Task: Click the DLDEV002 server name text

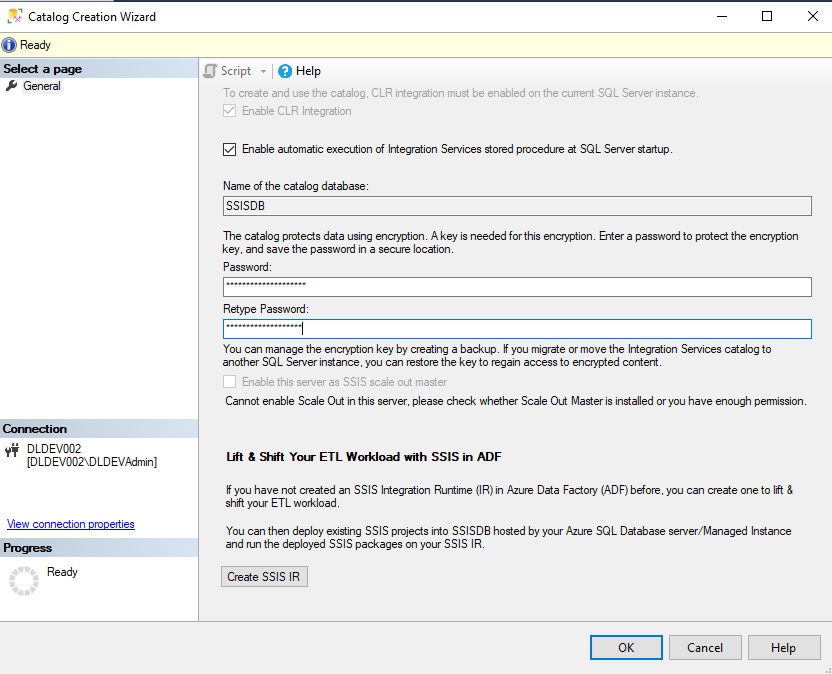Action: point(54,448)
